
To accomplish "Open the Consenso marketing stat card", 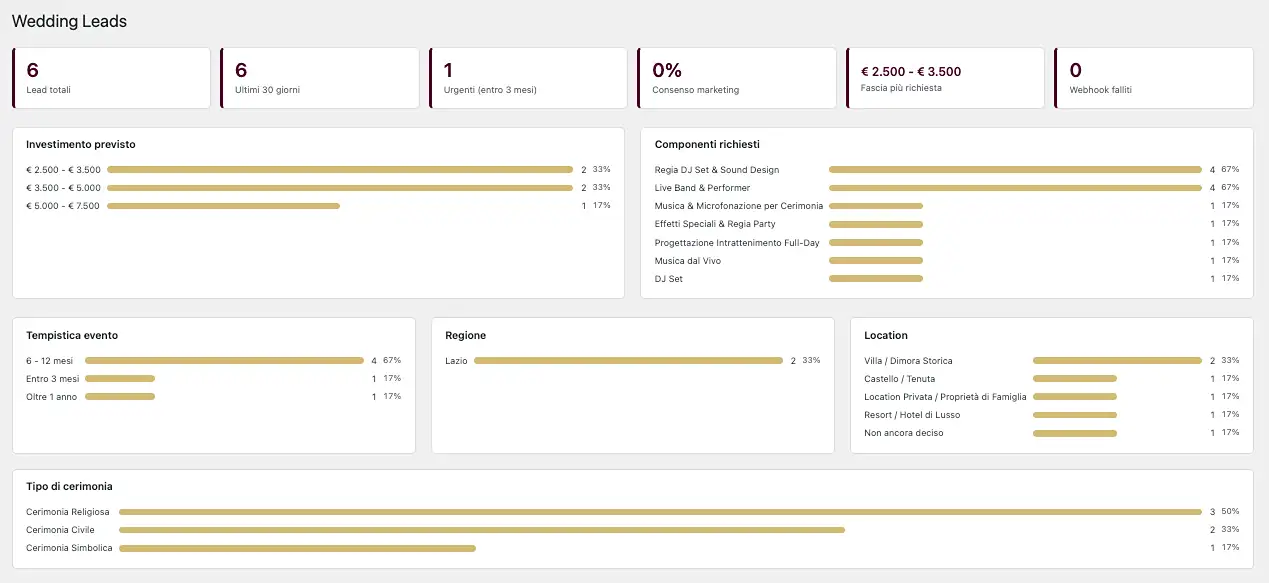I will point(737,78).
